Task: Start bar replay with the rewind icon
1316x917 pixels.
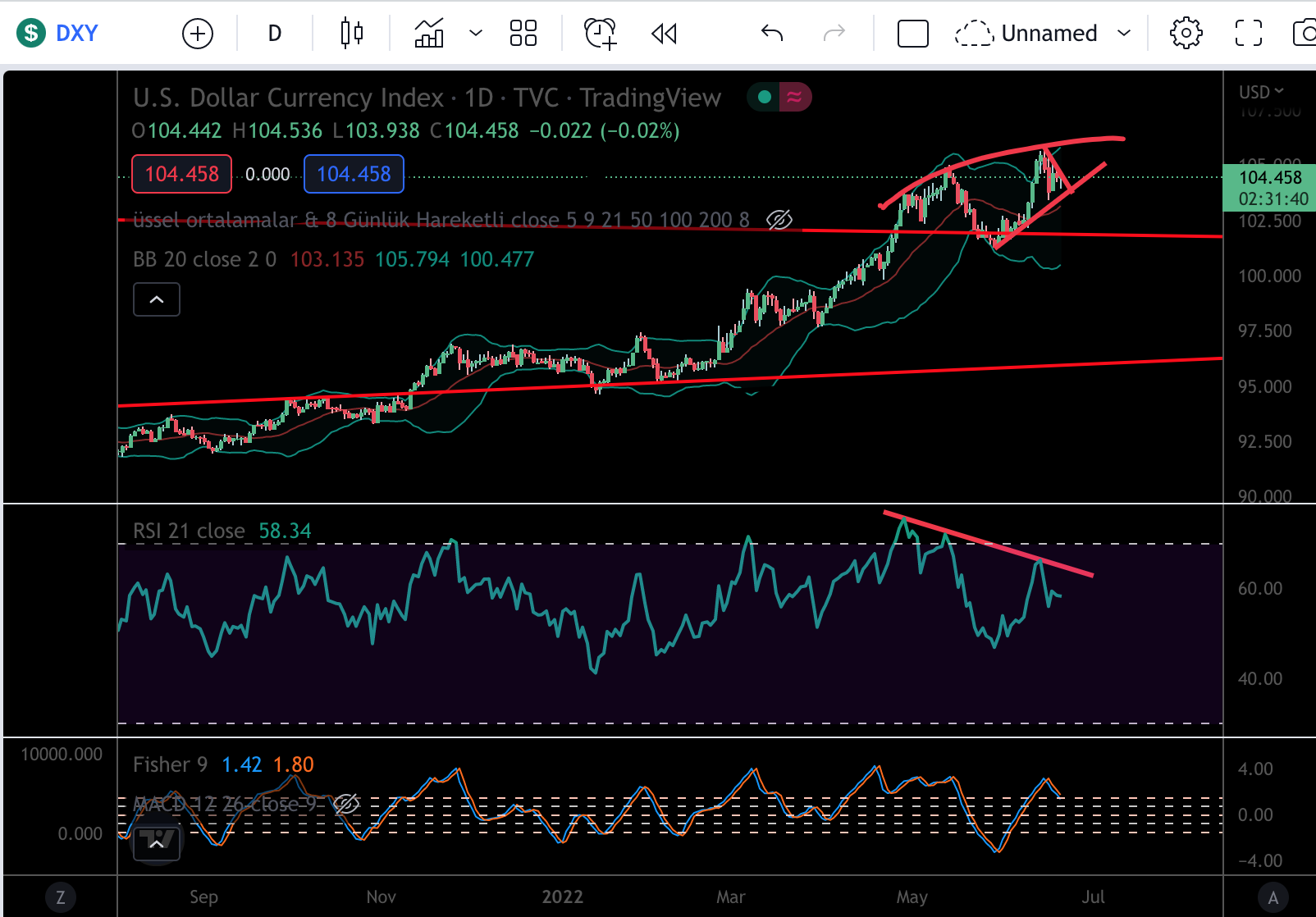Action: [664, 34]
